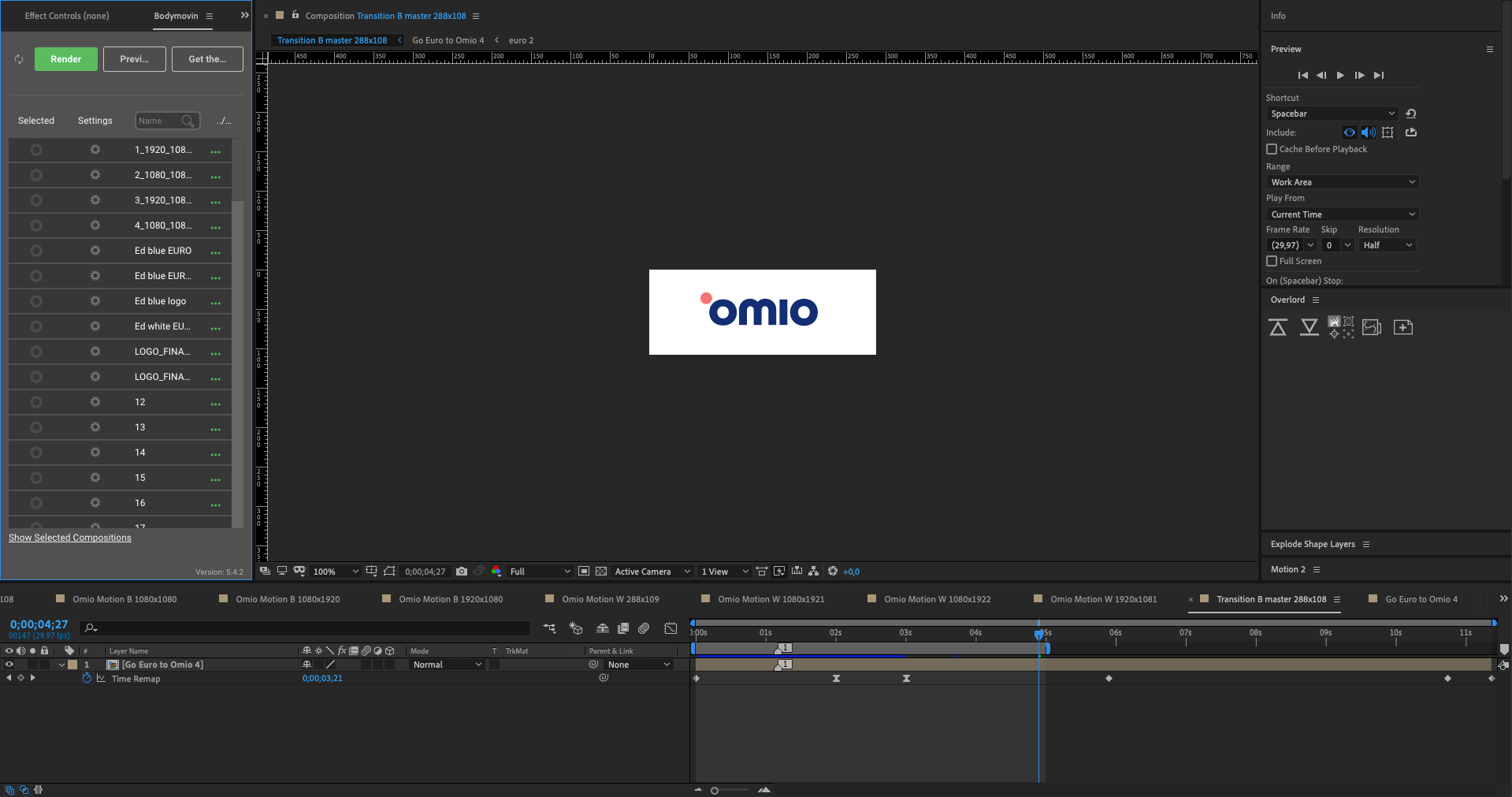Screen dimensions: 1512x797
Task: Open settings gear for composition 14
Action: pos(95,453)
